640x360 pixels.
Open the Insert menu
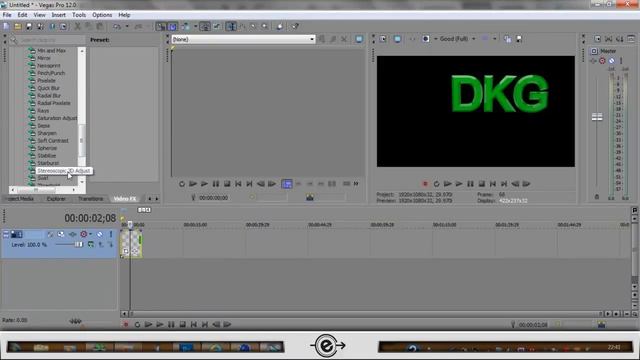(x=58, y=15)
